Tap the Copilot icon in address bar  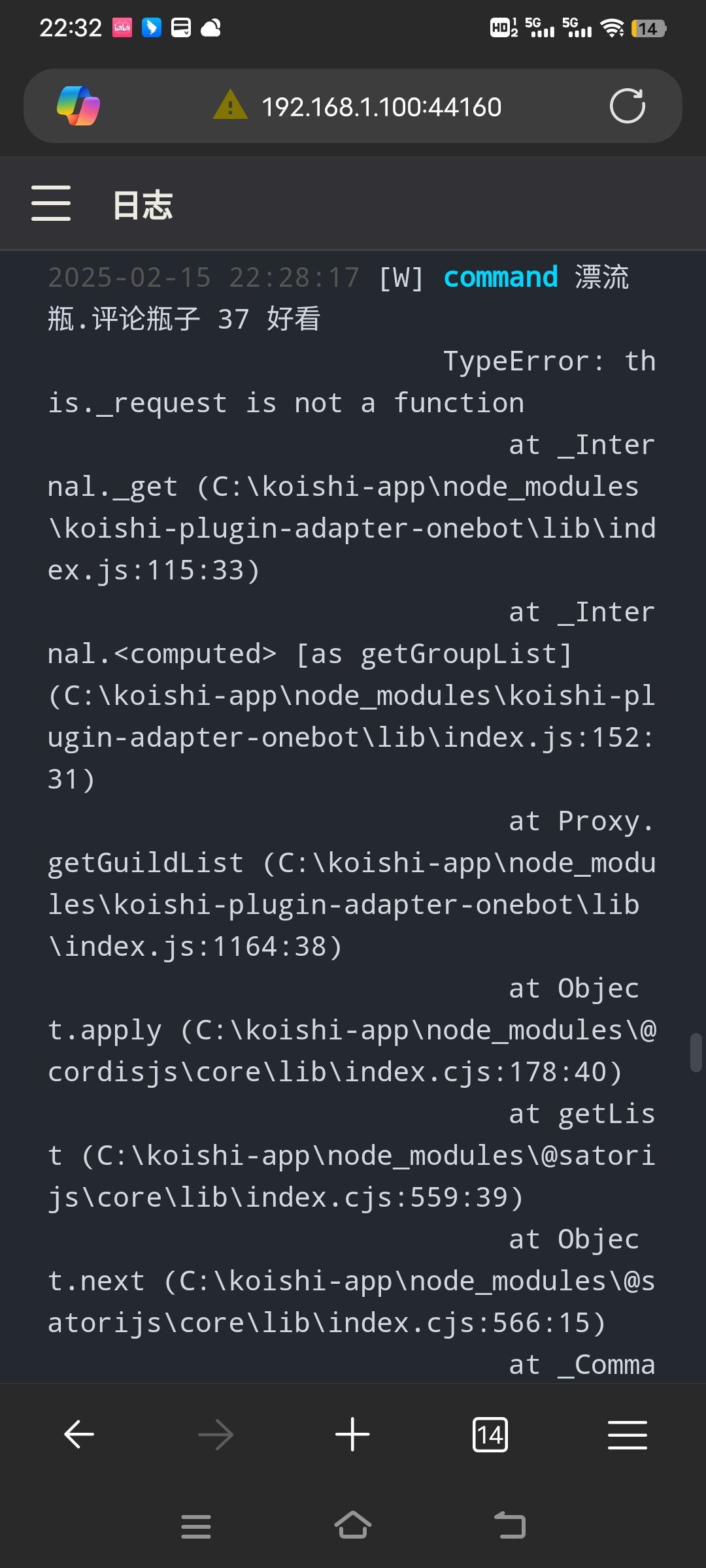(78, 106)
